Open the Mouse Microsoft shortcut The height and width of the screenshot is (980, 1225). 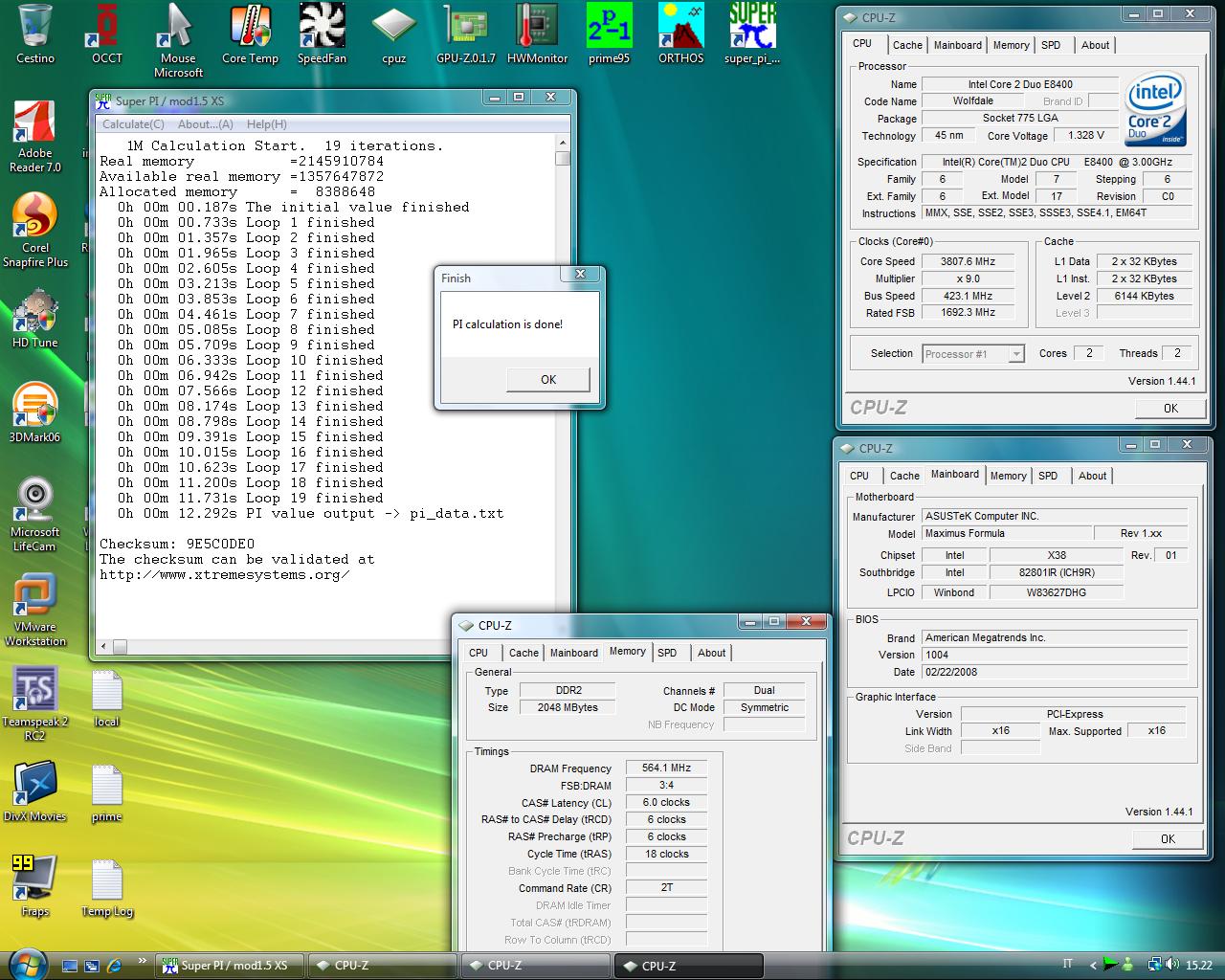pos(178,40)
